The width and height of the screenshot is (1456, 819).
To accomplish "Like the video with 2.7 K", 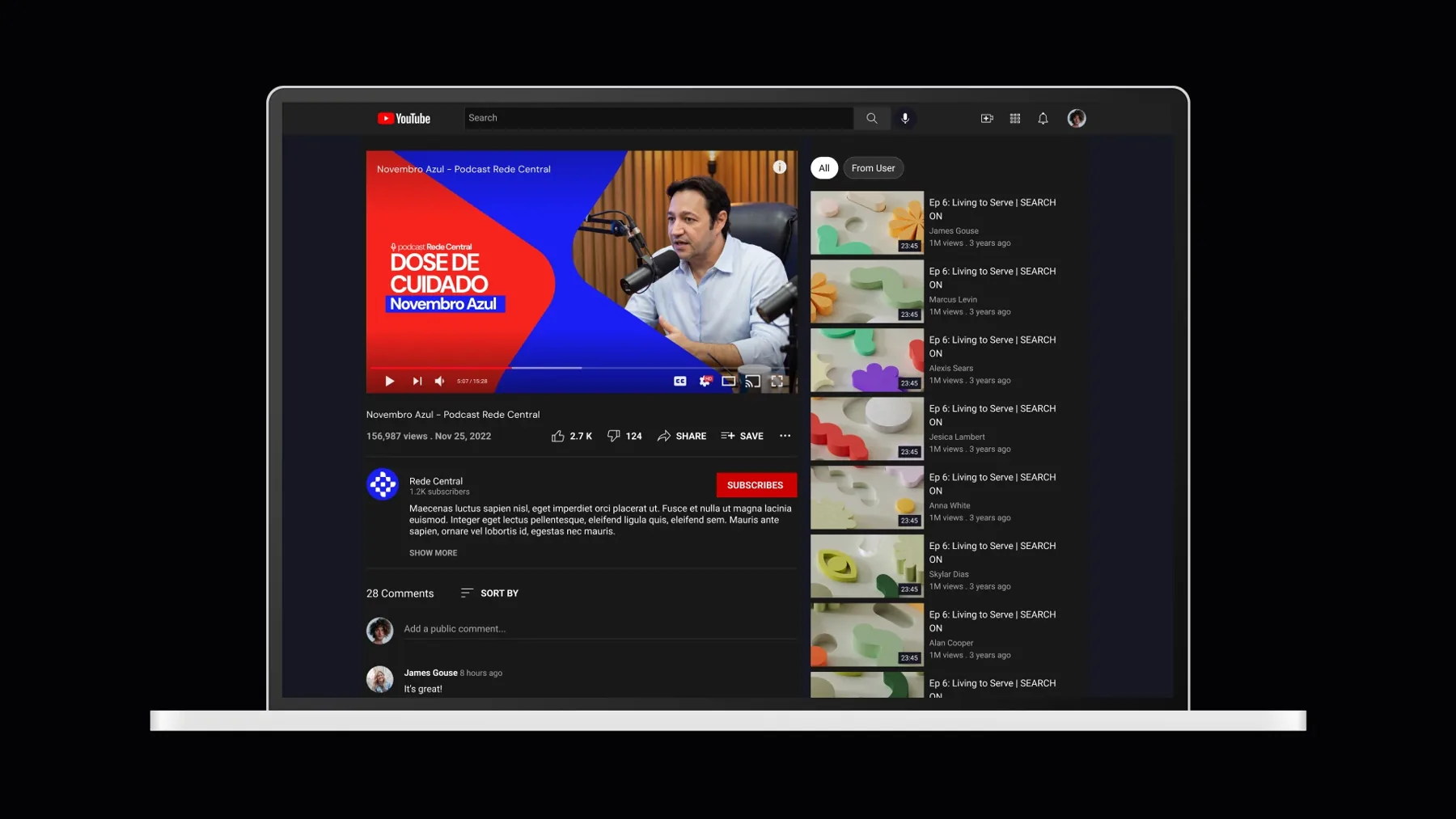I will click(x=571, y=436).
